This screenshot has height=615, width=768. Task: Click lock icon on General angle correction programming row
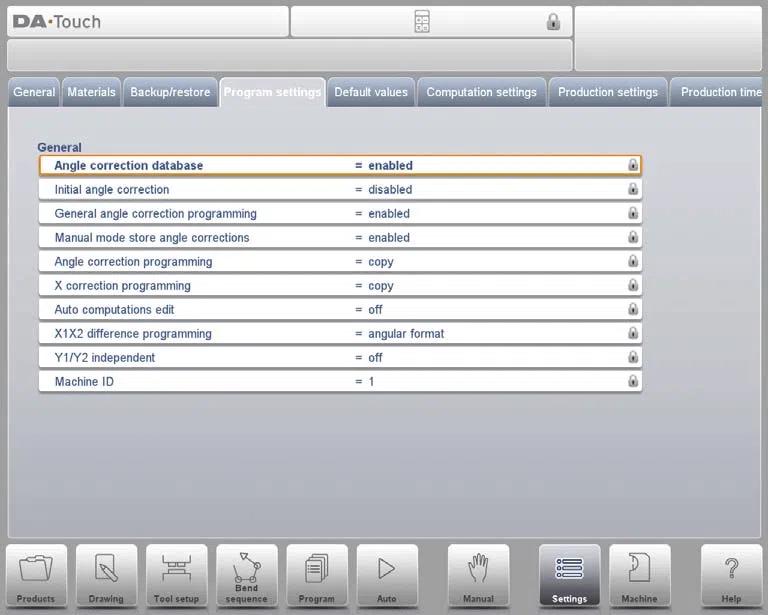633,213
